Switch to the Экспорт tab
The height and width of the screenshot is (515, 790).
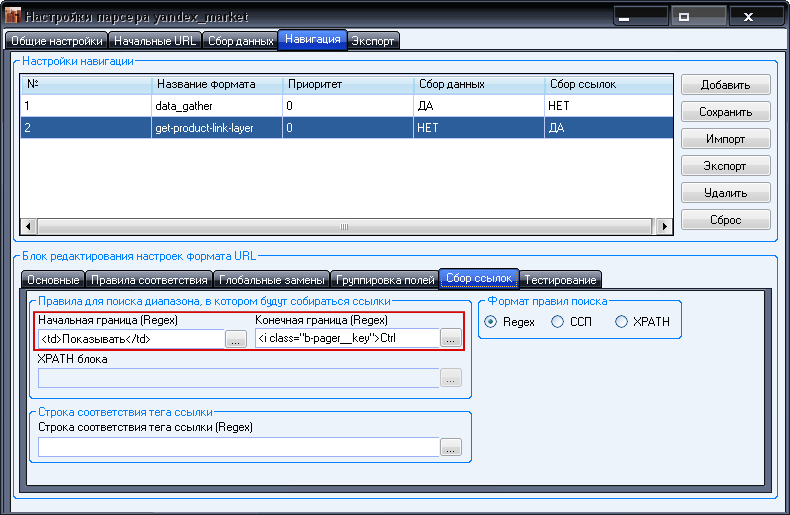[x=374, y=41]
